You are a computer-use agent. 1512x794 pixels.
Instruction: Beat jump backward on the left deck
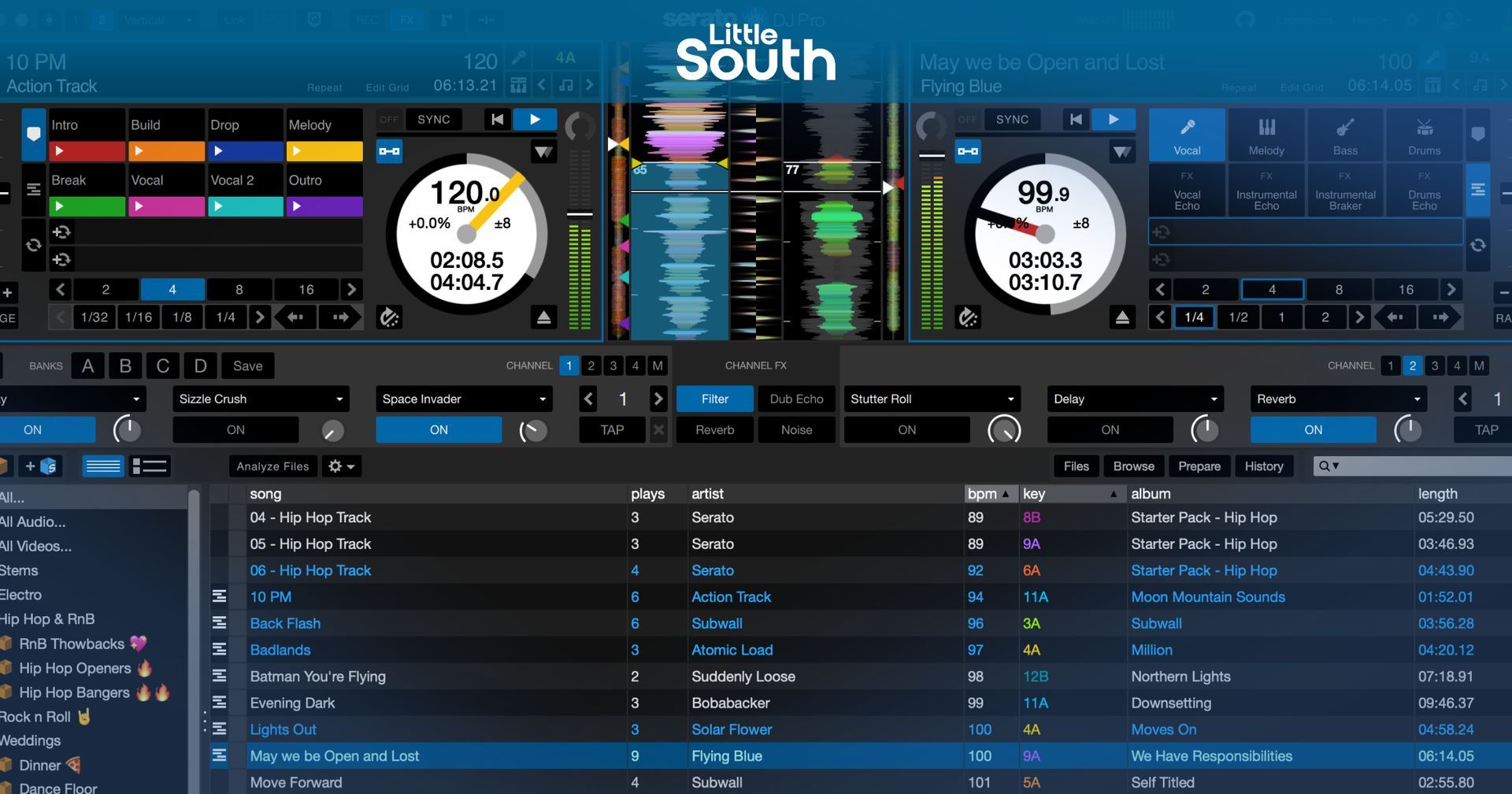(x=295, y=317)
